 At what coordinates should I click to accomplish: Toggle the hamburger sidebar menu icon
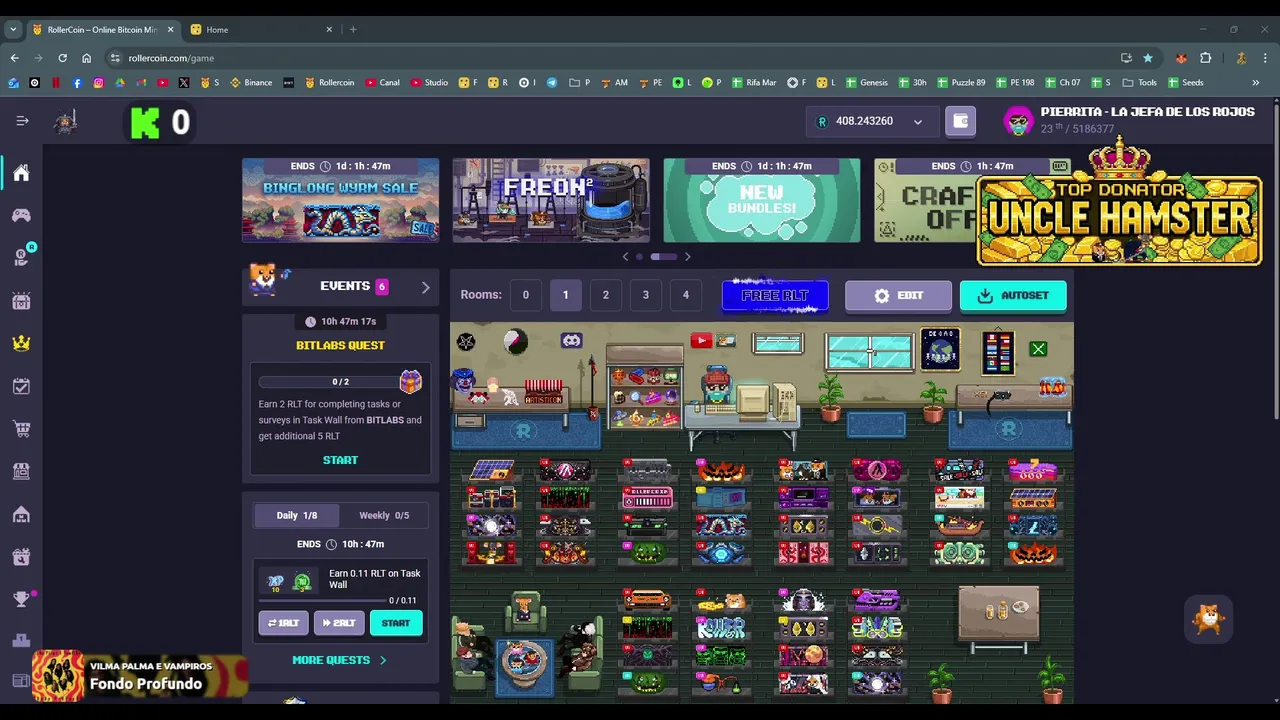22,121
